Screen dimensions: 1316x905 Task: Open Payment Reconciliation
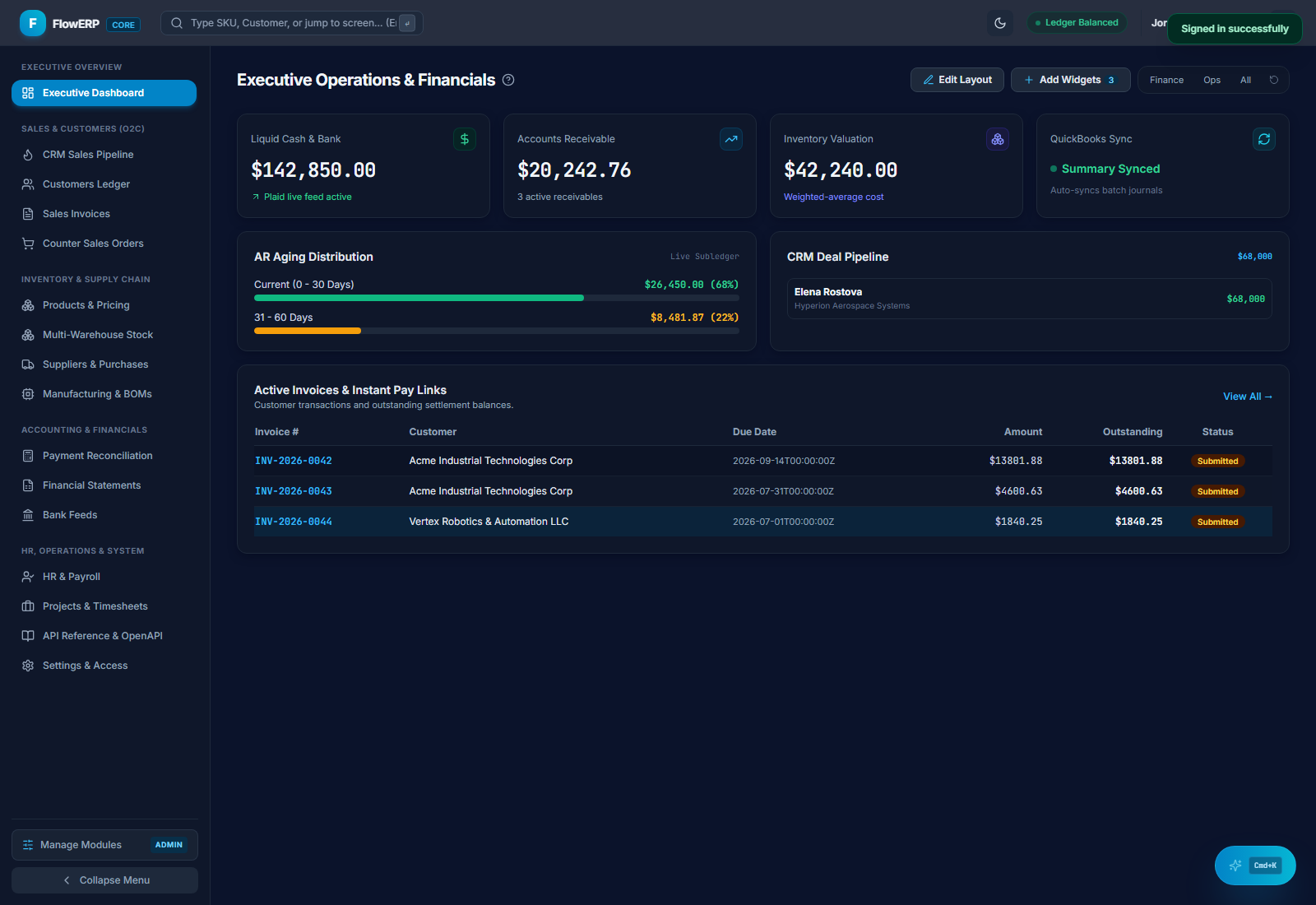click(x=104, y=456)
